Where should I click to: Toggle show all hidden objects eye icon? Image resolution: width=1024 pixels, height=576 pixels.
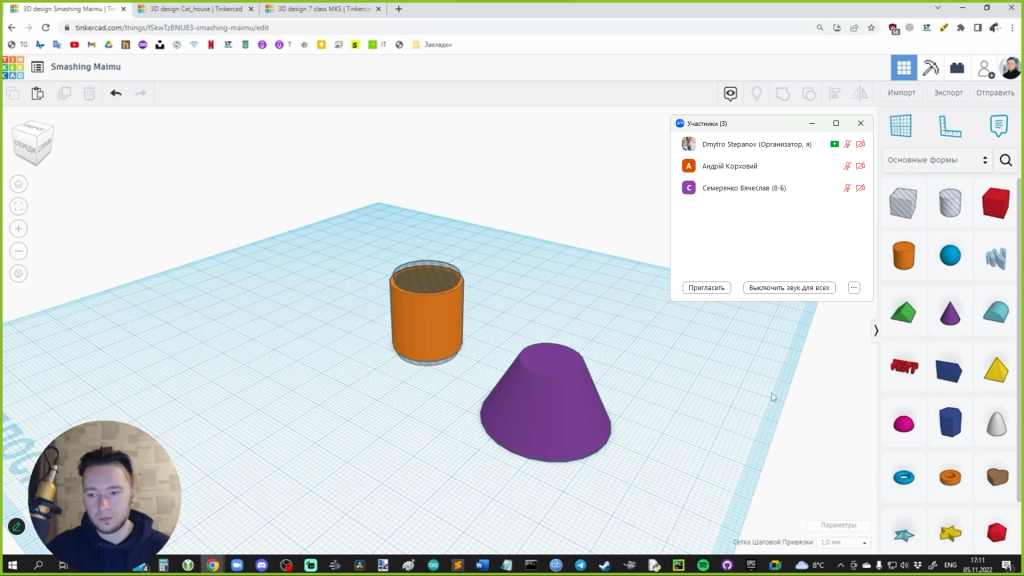coord(731,93)
